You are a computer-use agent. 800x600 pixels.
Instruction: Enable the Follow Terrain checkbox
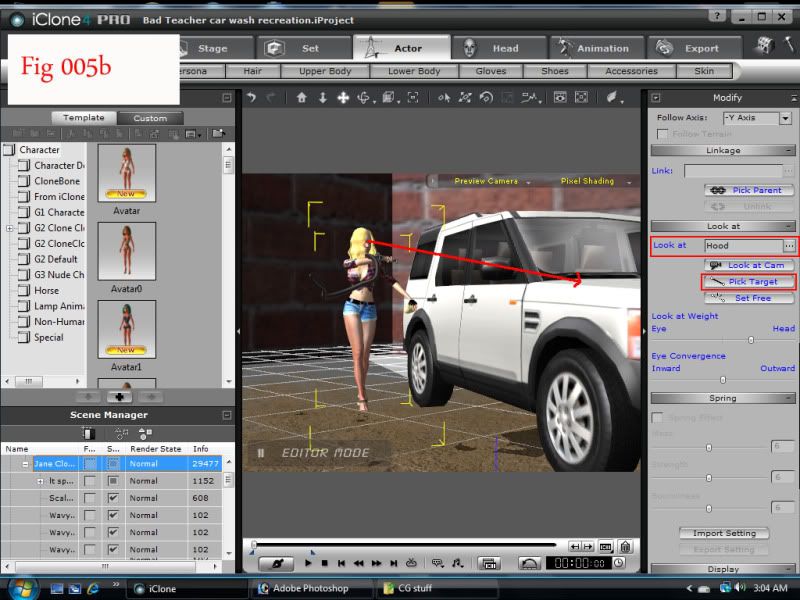point(662,134)
